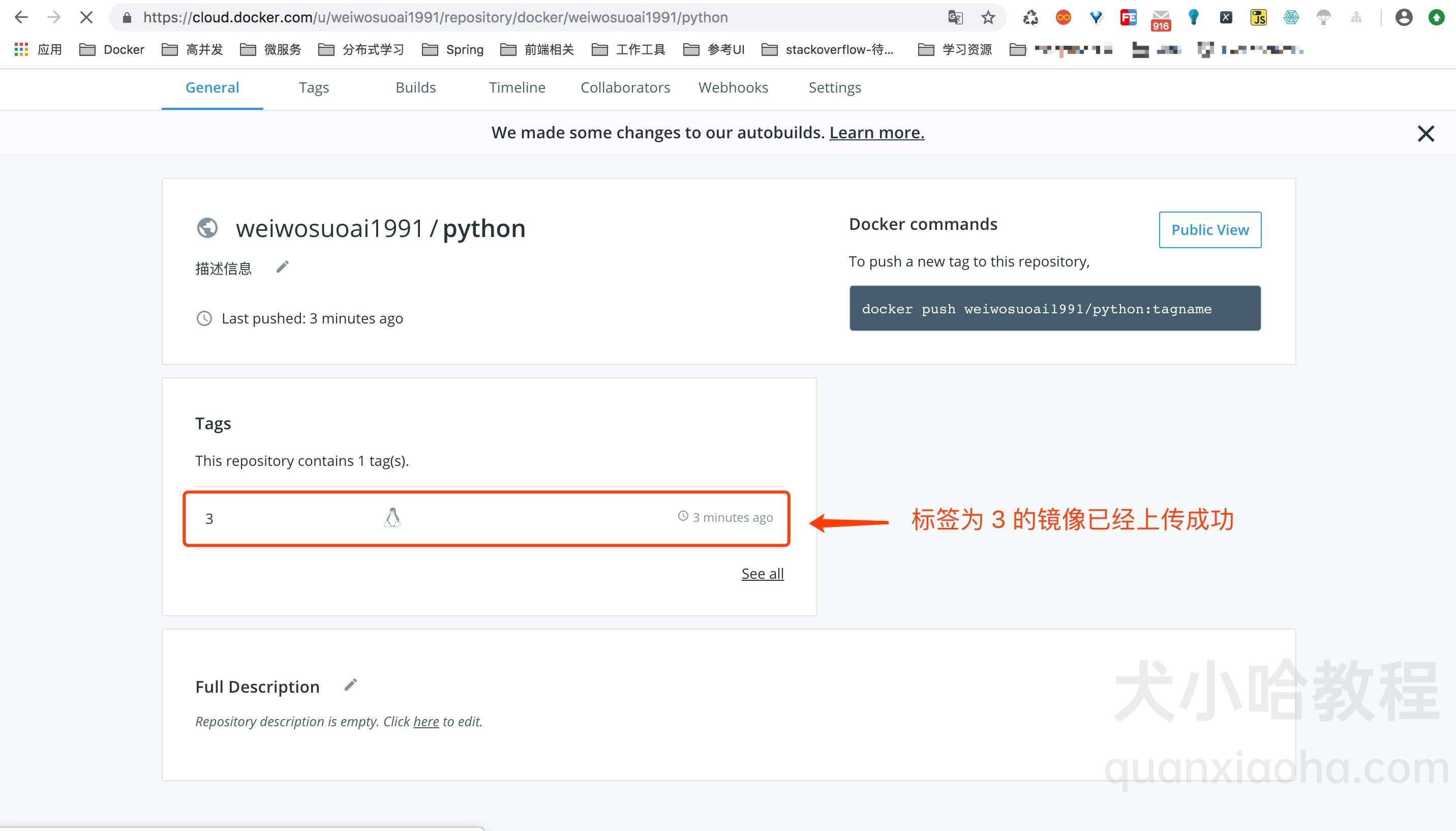Click the Timeline tab
1456x831 pixels.
pyautogui.click(x=517, y=88)
